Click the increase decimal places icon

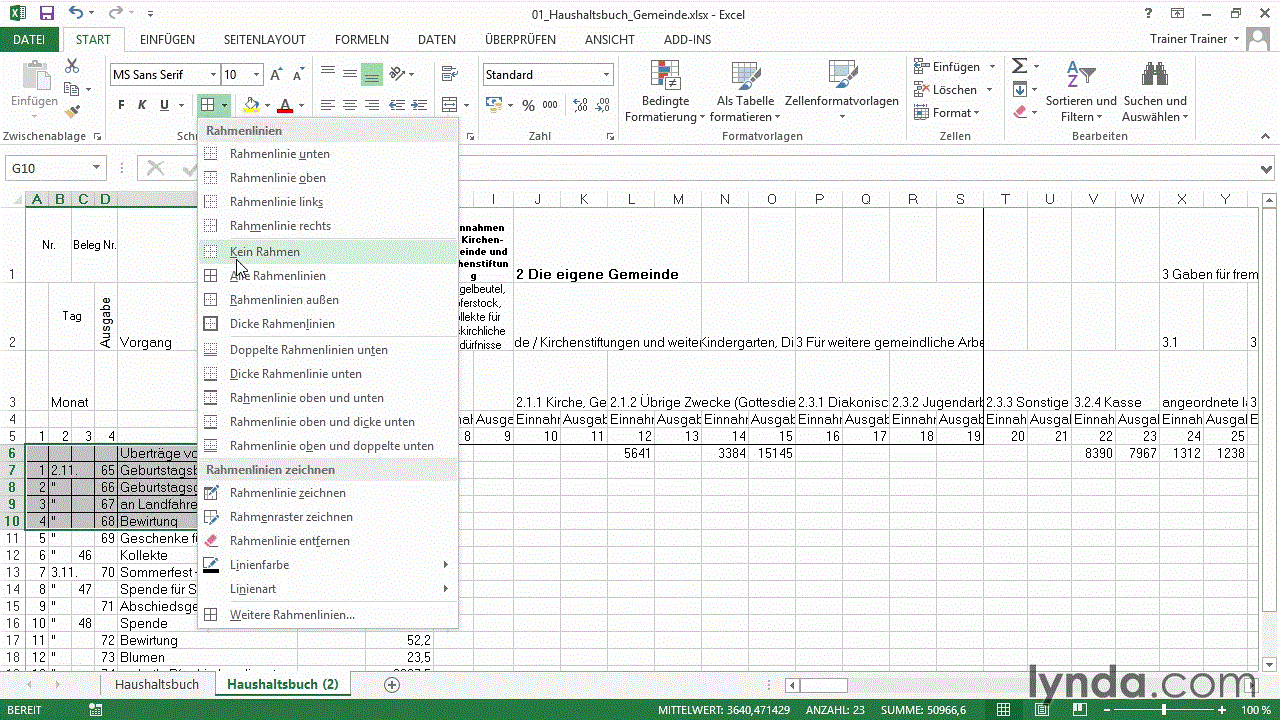tap(578, 105)
